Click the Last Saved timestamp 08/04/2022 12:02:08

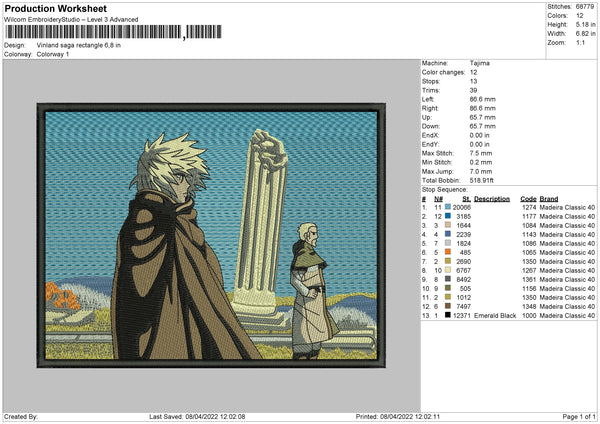click(215, 416)
